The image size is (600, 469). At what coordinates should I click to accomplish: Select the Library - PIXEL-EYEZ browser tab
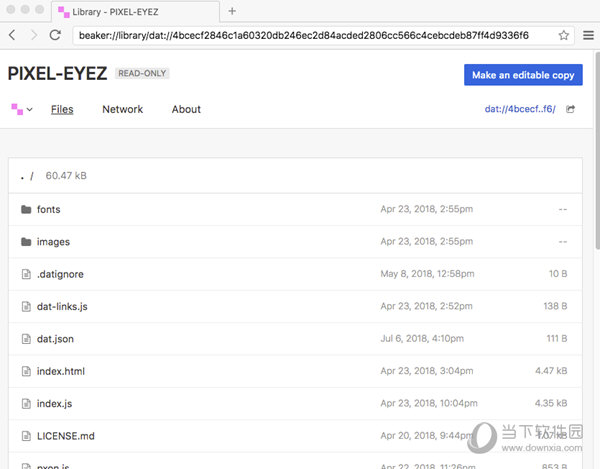click(x=136, y=12)
